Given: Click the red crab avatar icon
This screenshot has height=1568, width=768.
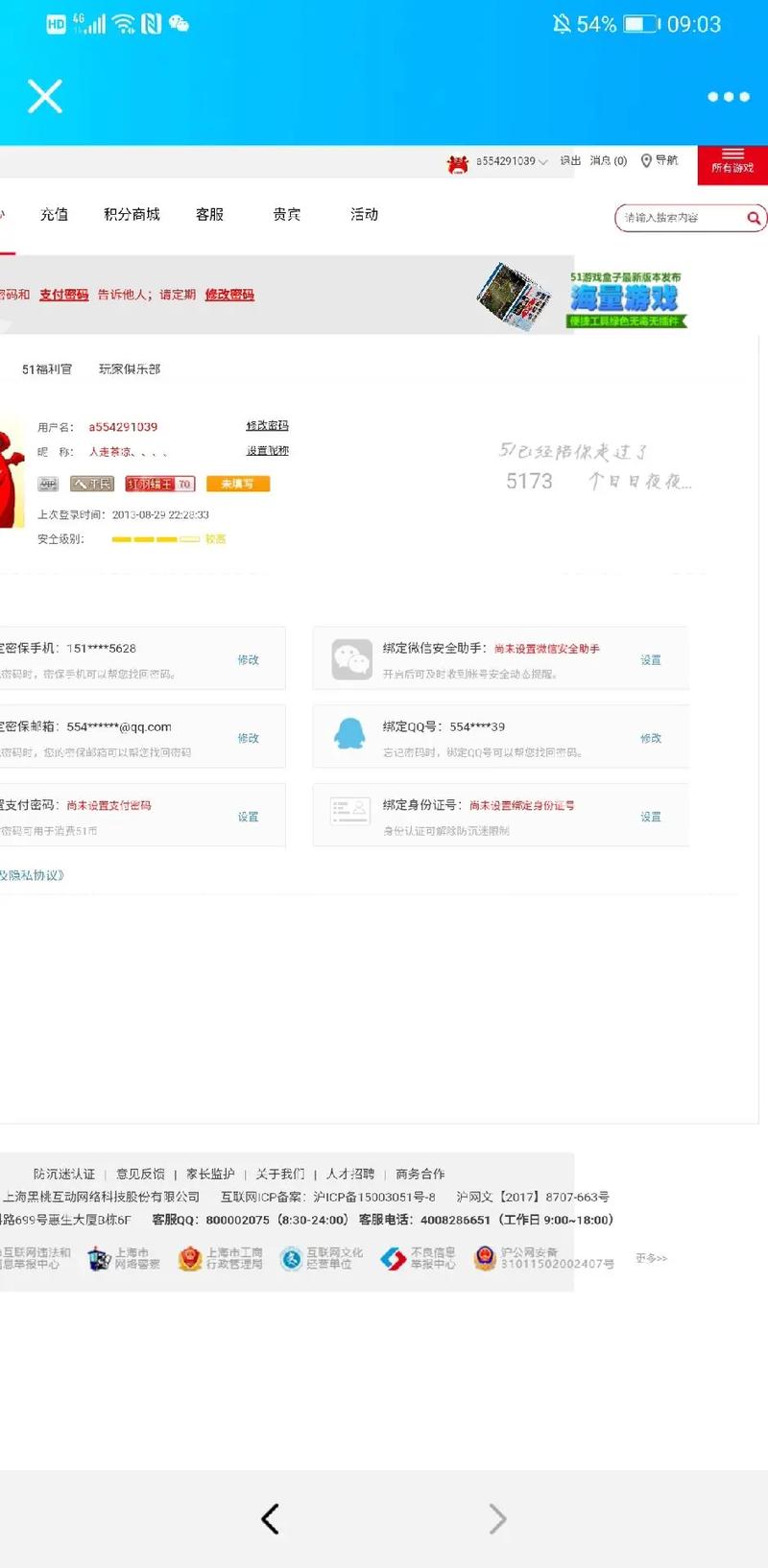Looking at the screenshot, I should 457,163.
